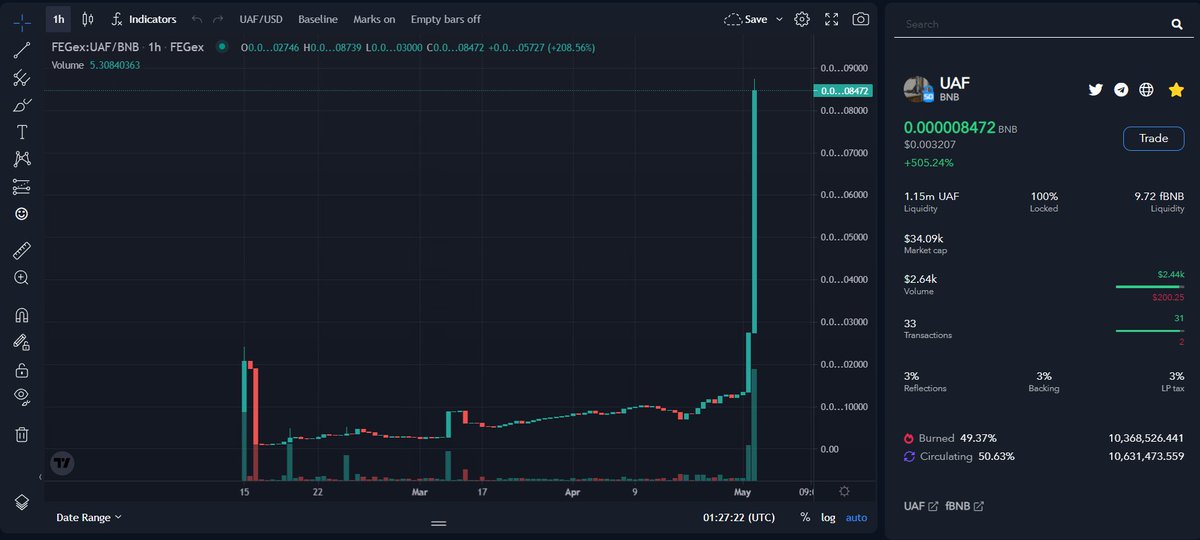Toggle the log scale
Image resolution: width=1200 pixels, height=540 pixels.
pyautogui.click(x=828, y=517)
